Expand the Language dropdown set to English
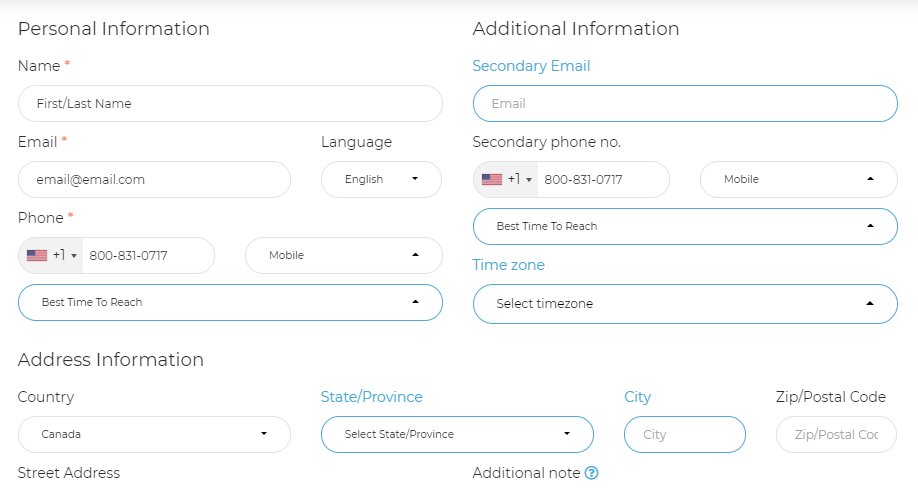Image resolution: width=918 pixels, height=489 pixels. pos(381,180)
